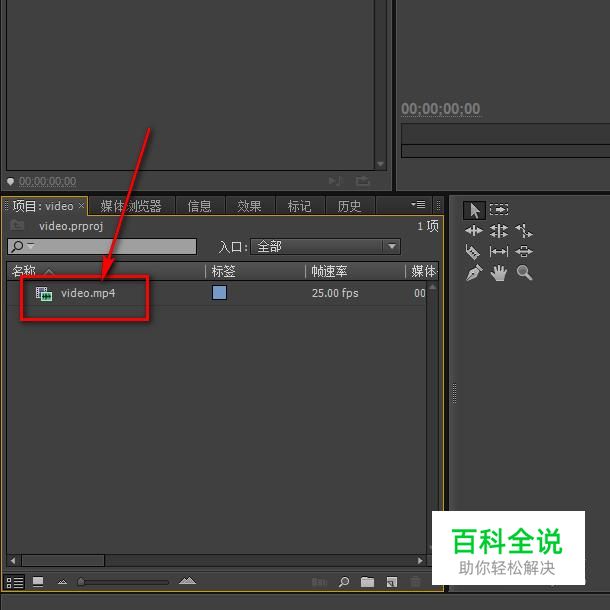Switch to the 媒体浏览器 tab
The image size is (610, 610).
click(131, 206)
